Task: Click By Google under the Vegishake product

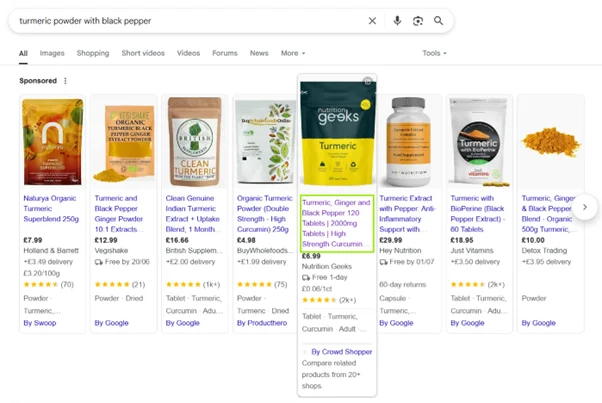Action: point(111,323)
